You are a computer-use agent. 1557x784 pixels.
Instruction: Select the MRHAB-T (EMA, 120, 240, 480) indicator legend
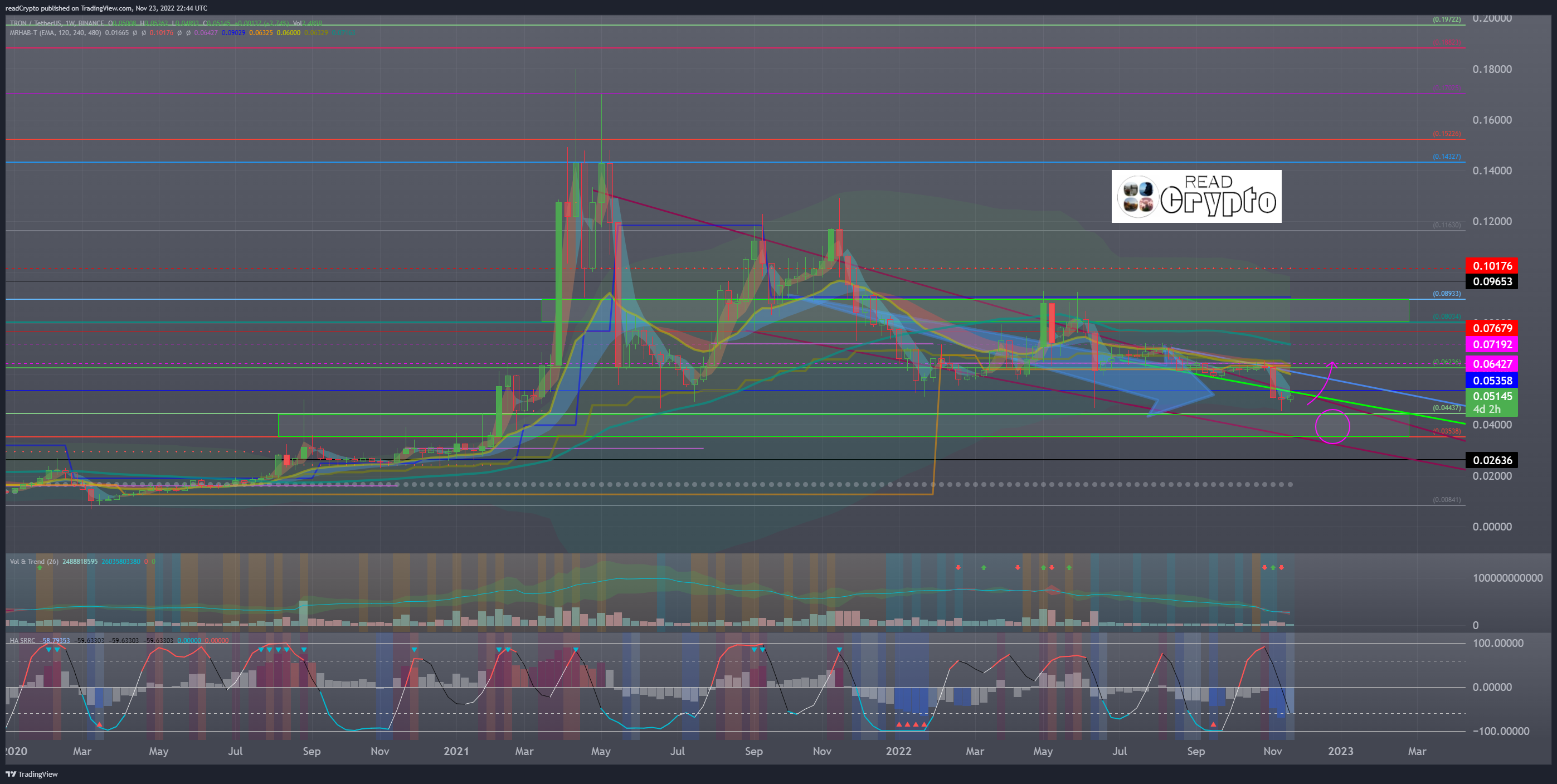click(x=55, y=33)
